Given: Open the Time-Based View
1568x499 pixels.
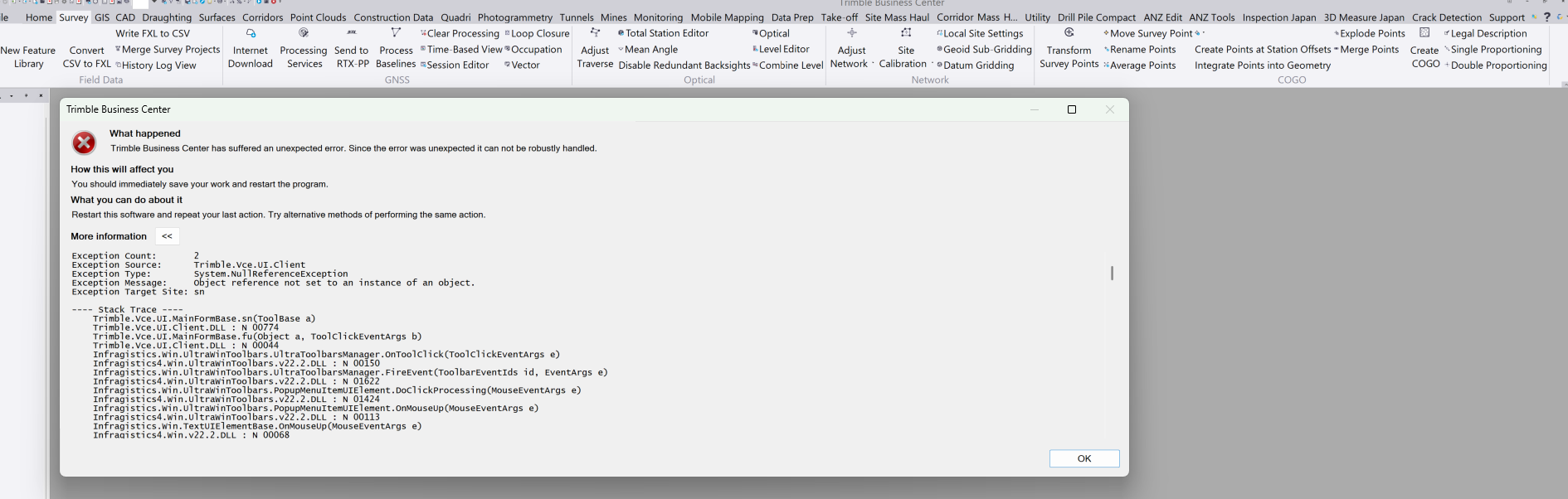Looking at the screenshot, I should (x=461, y=50).
